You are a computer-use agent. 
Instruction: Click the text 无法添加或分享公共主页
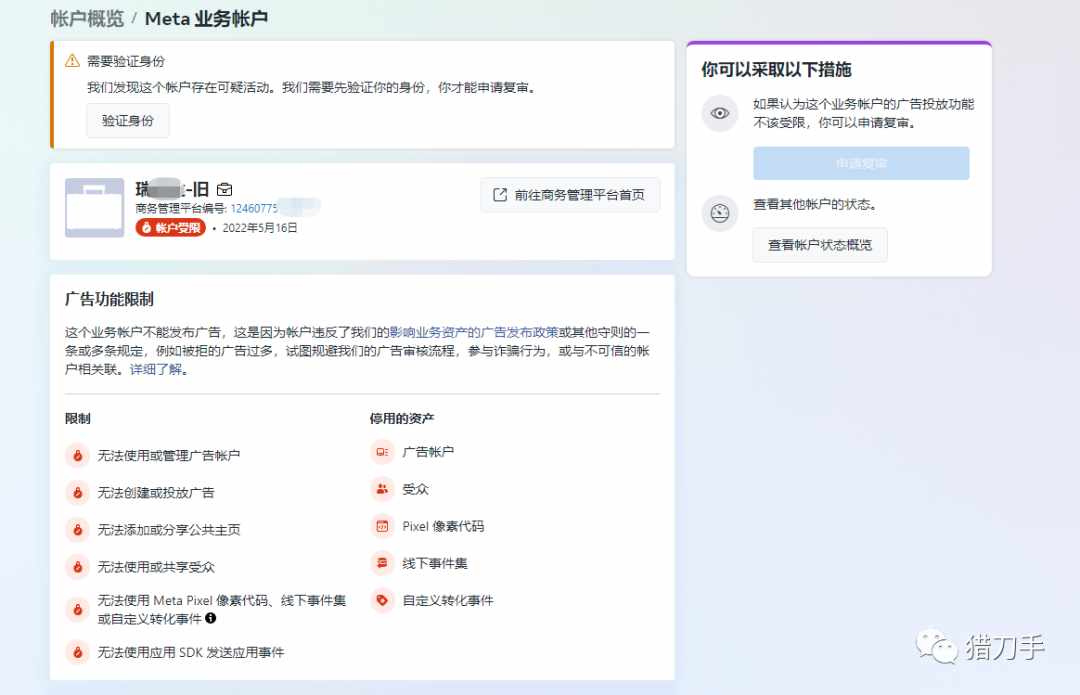tap(169, 530)
